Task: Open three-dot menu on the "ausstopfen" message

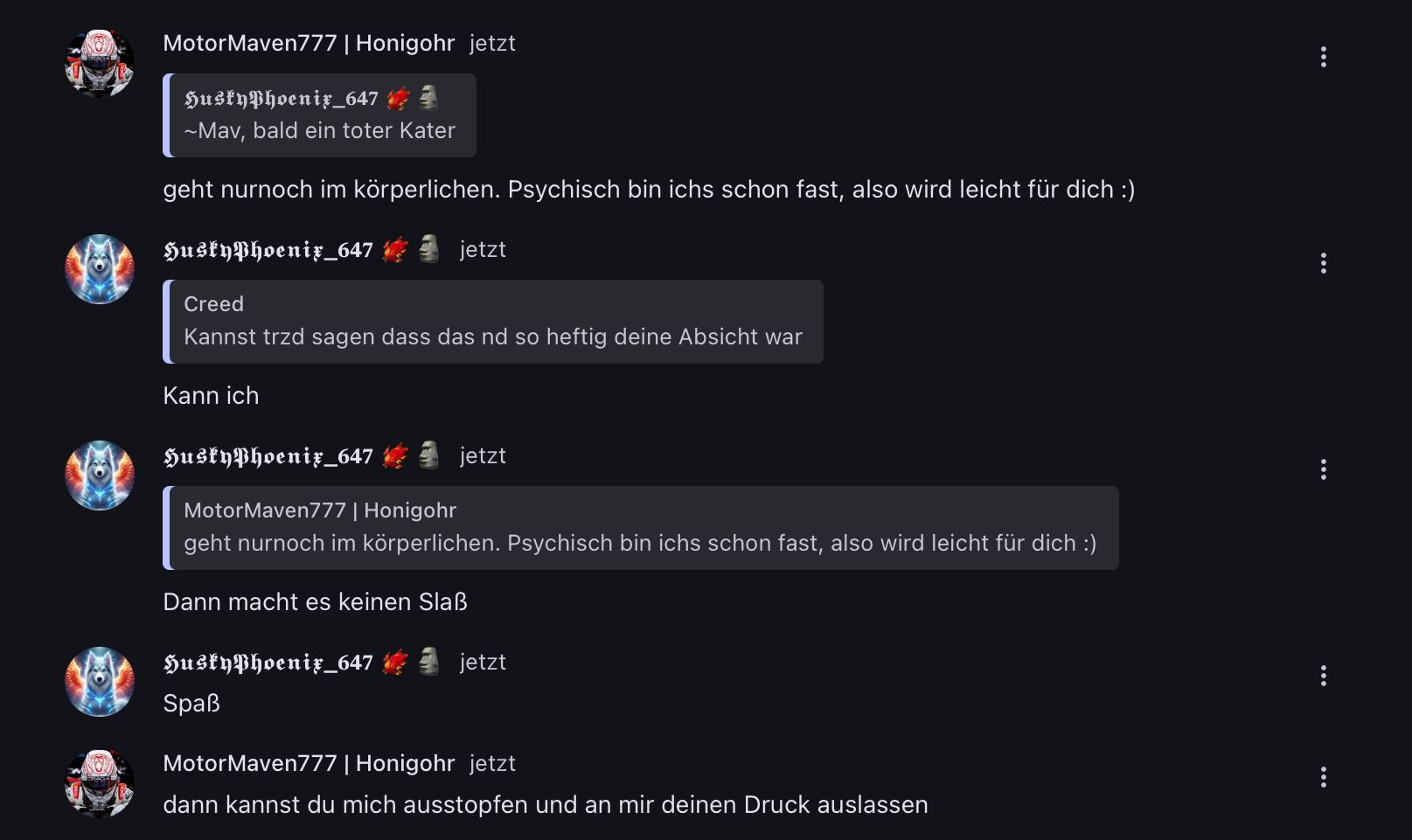Action: point(1323,777)
